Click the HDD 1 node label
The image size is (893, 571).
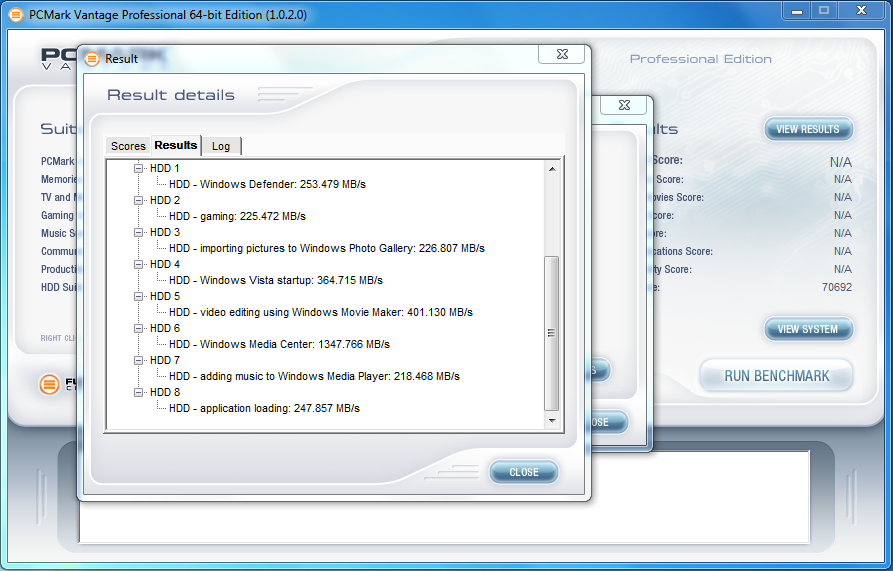[x=165, y=169]
